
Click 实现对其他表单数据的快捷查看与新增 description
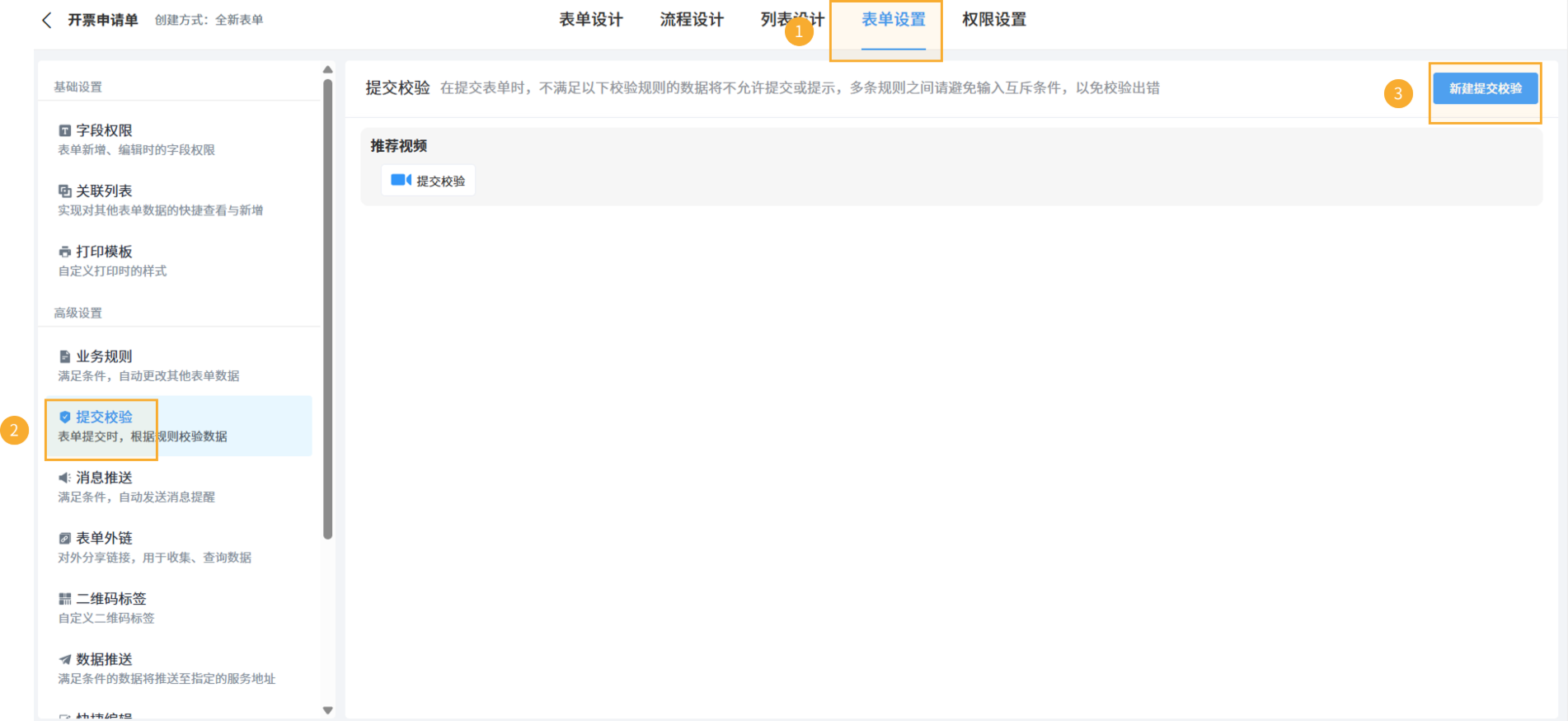pos(161,210)
